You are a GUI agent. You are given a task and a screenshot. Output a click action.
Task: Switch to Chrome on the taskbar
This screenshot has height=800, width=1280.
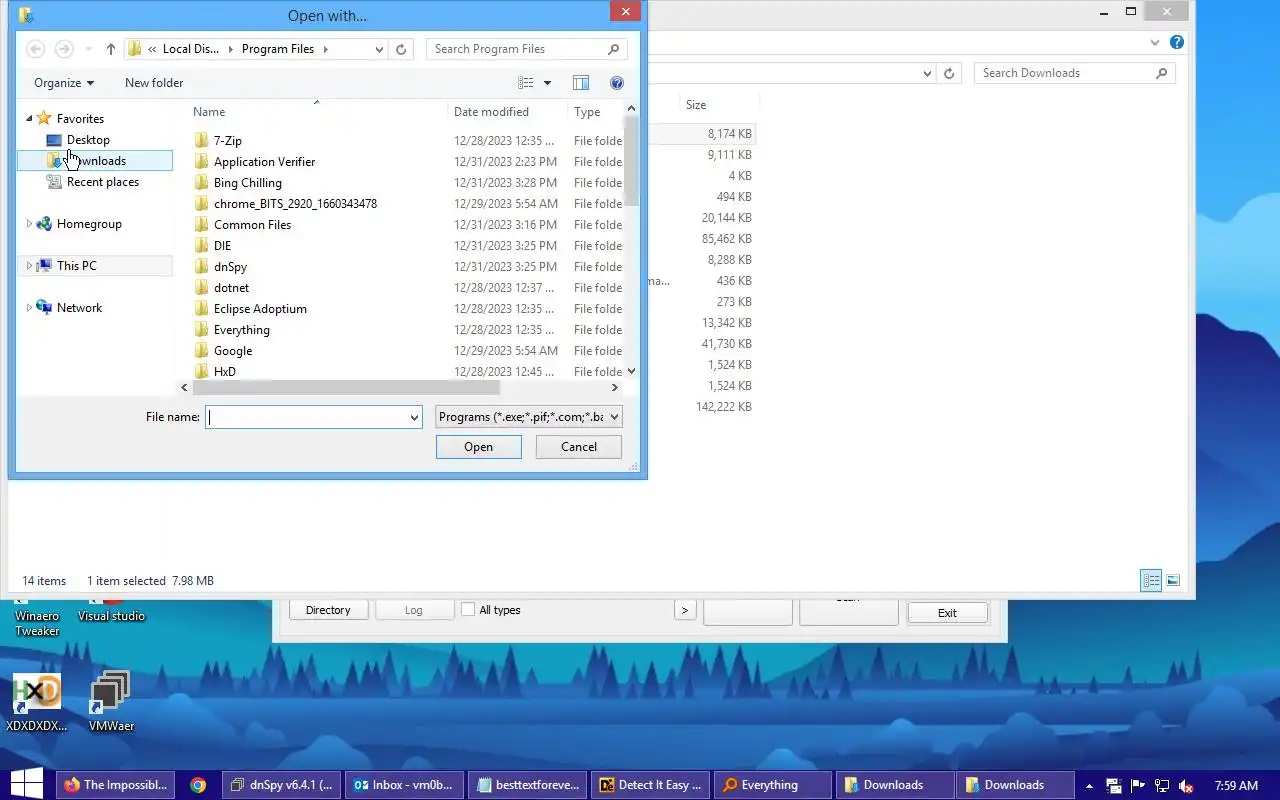[x=198, y=785]
